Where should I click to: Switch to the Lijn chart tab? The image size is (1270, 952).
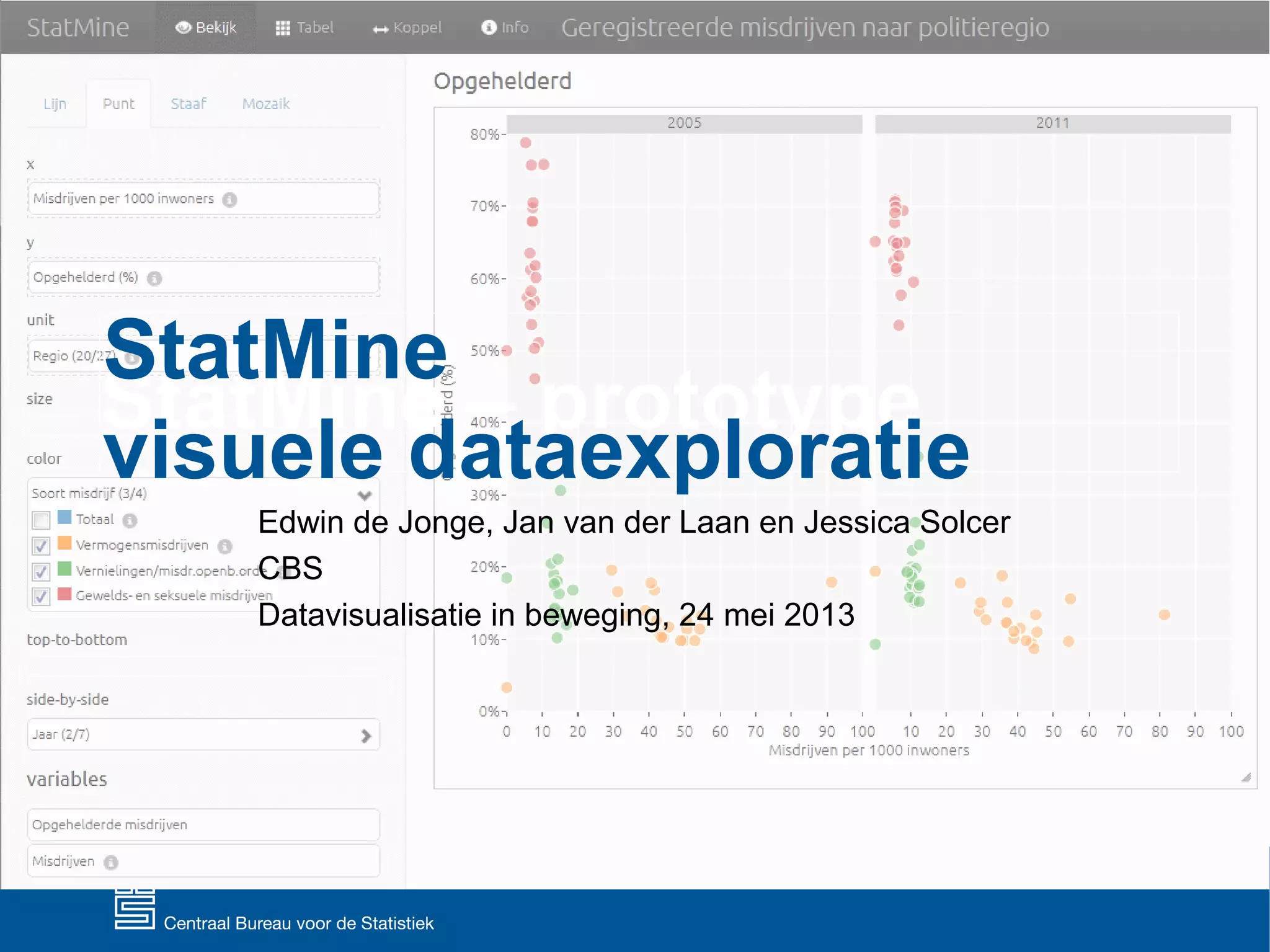point(55,104)
